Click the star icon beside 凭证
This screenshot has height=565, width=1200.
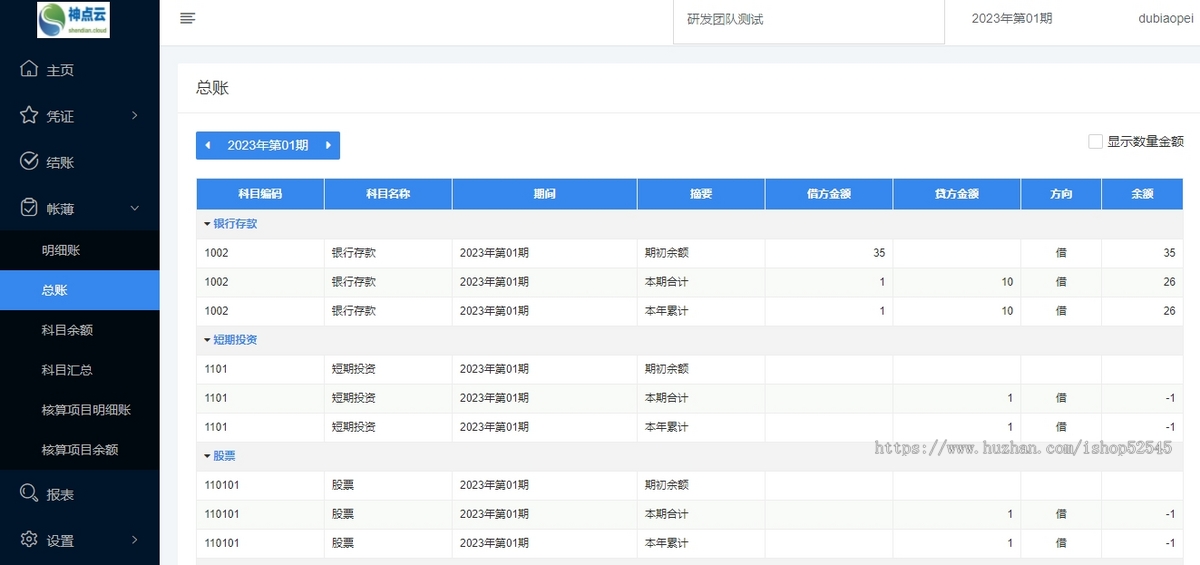[x=29, y=115]
